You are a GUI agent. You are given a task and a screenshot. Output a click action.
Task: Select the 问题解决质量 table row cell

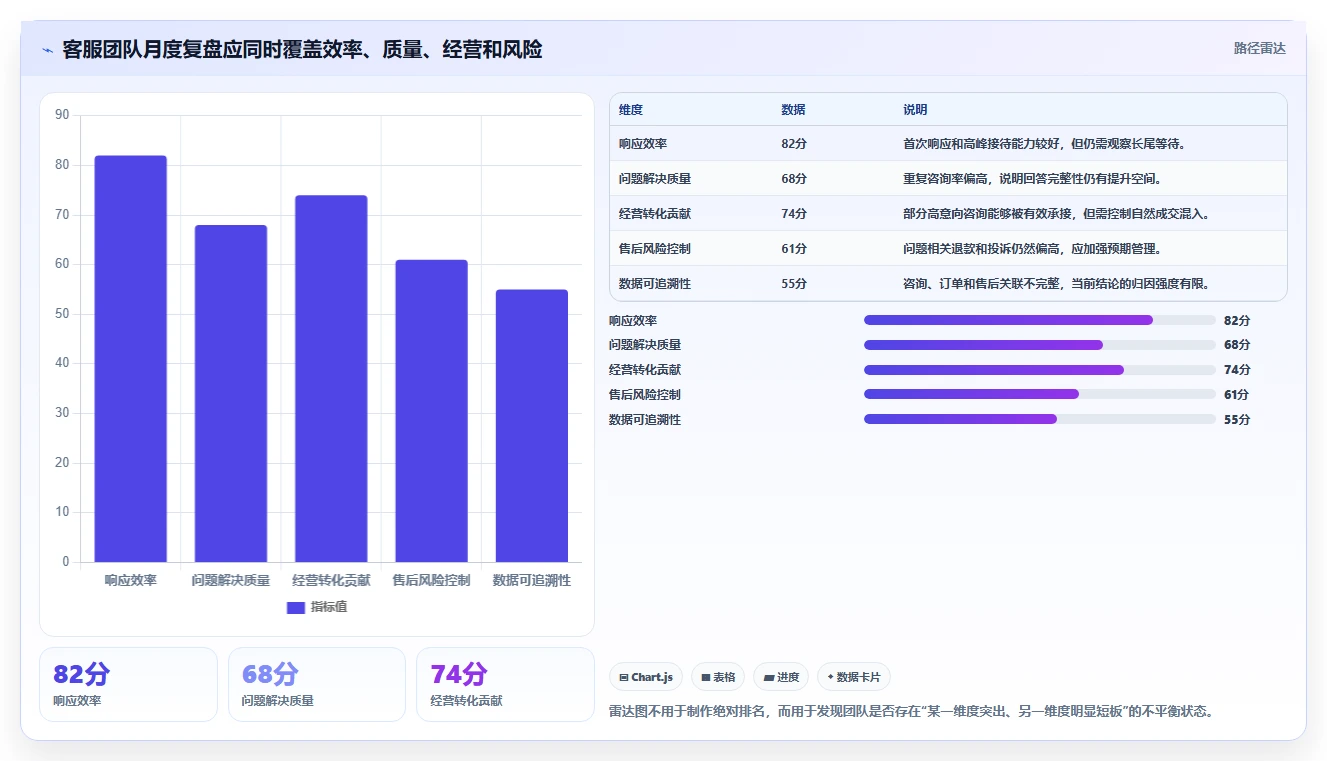[x=655, y=179]
